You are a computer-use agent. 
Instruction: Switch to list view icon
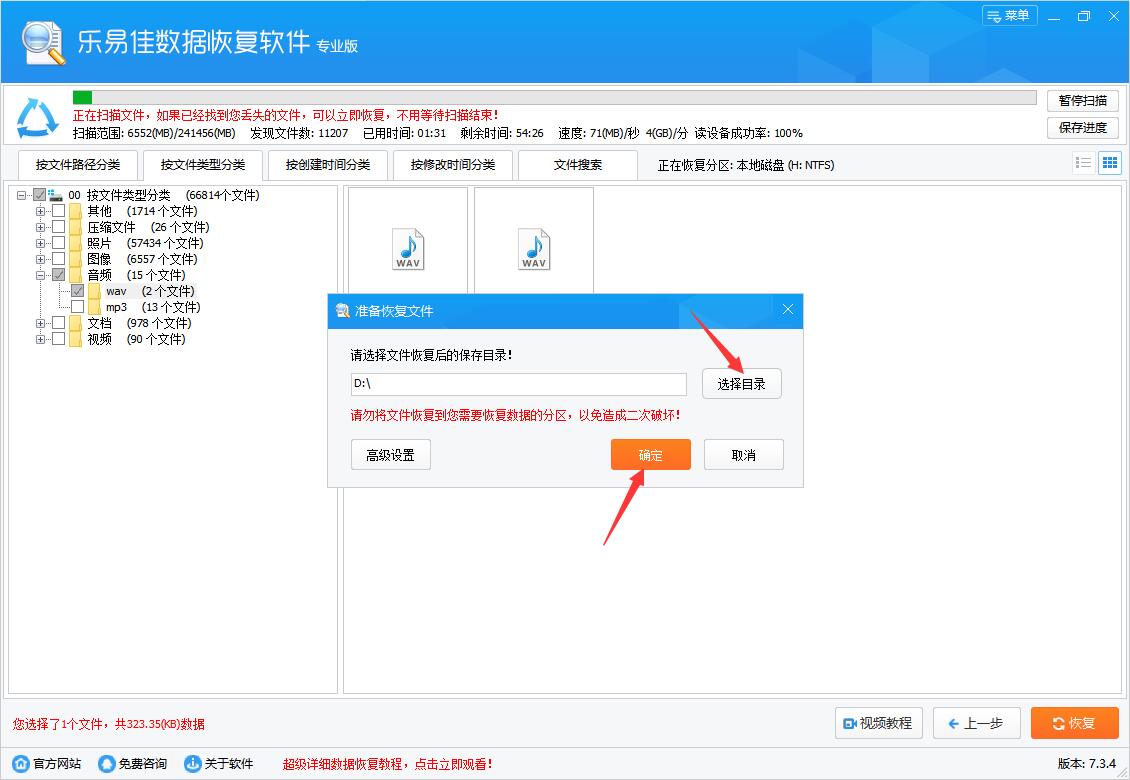pos(1083,163)
